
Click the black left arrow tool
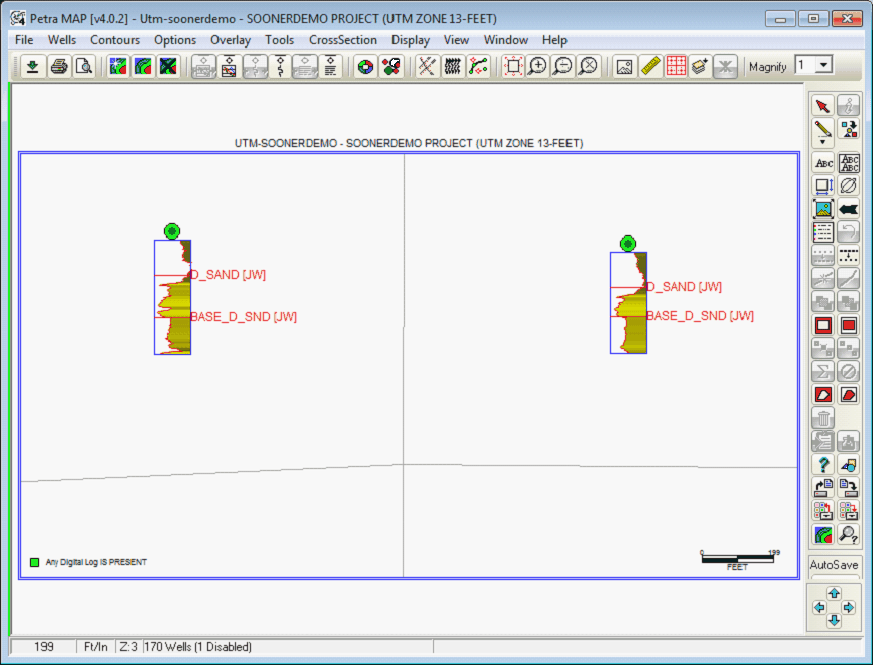click(x=849, y=209)
